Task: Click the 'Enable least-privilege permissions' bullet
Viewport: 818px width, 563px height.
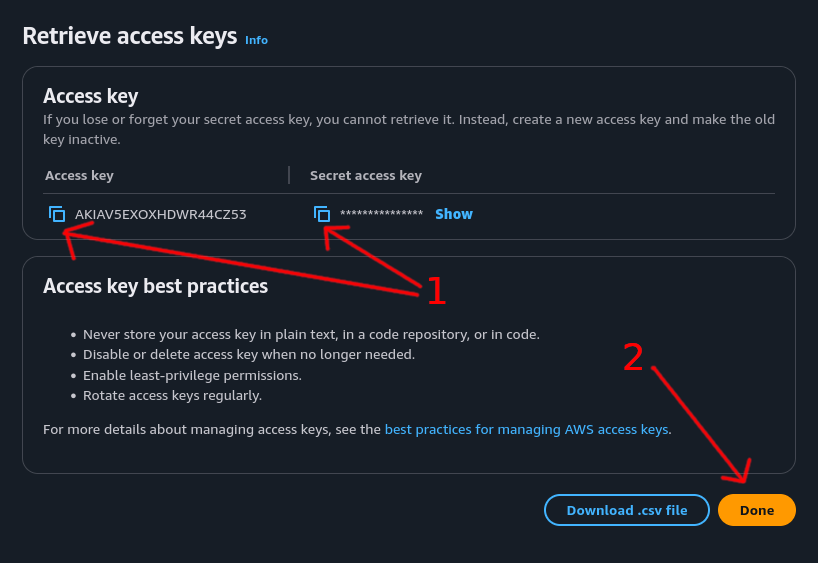Action: 192,375
